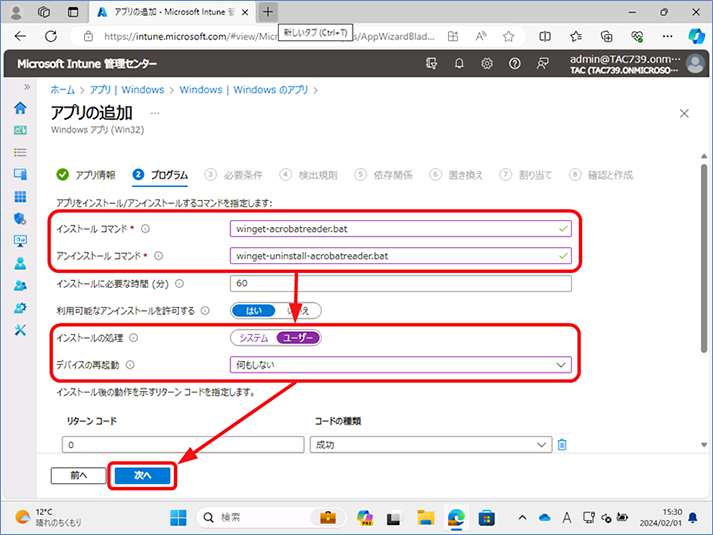This screenshot has height=535, width=713.
Task: Close the アプリの追加 blade
Action: (x=684, y=113)
